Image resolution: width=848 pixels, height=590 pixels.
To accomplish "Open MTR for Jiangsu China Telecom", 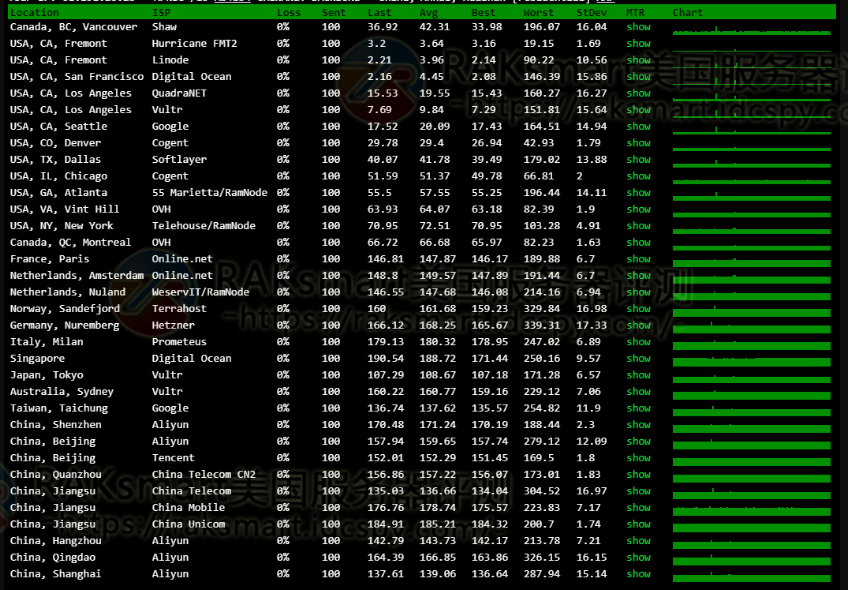I will [638, 491].
